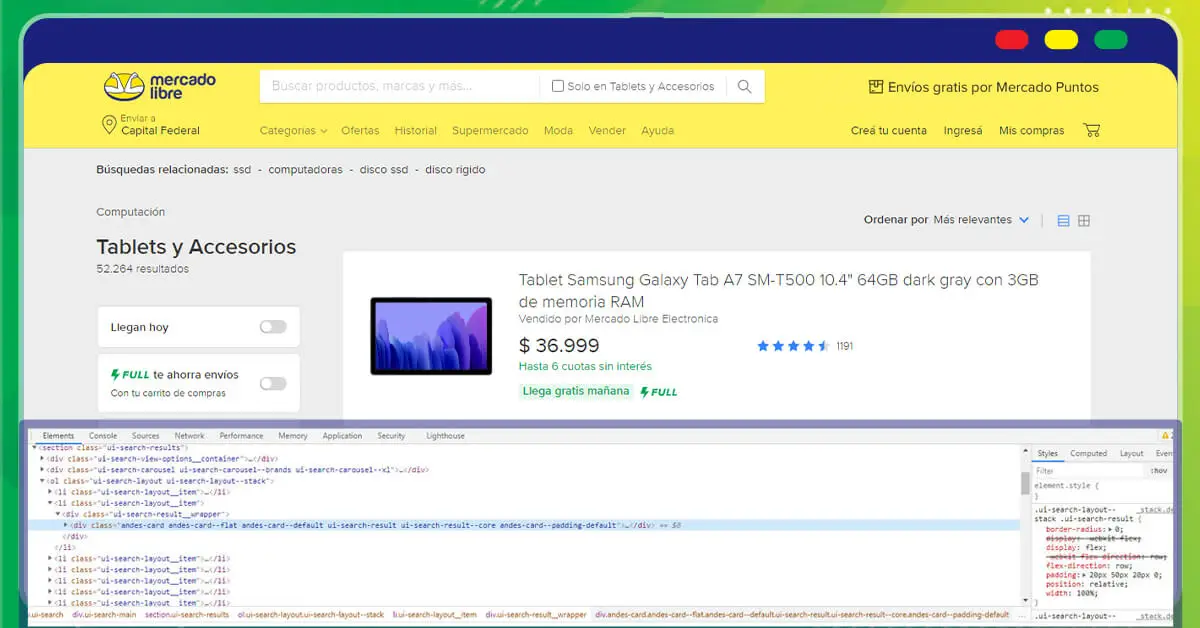Open the Performance tab

241,436
